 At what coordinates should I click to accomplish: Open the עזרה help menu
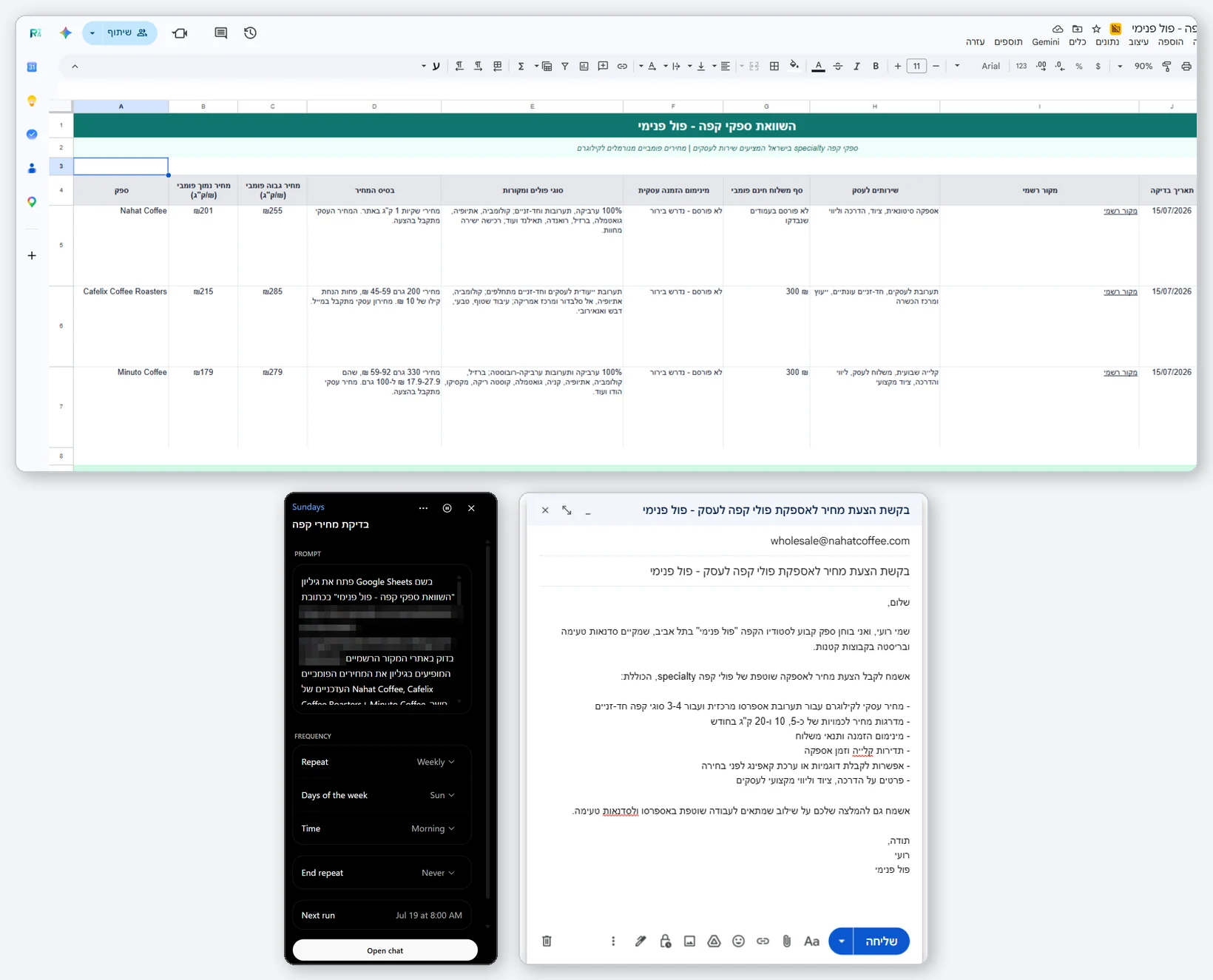975,42
